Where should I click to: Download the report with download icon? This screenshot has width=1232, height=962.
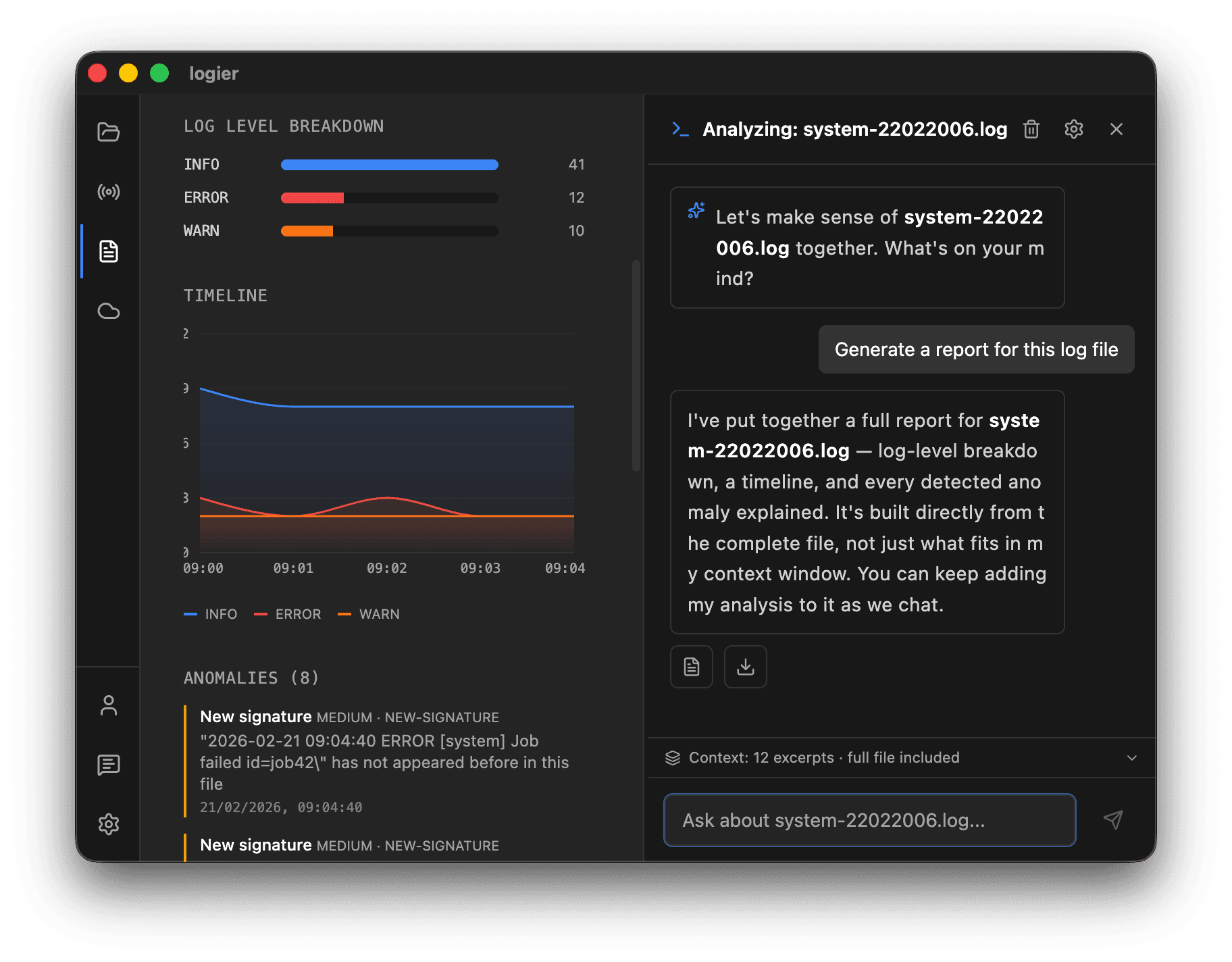click(745, 667)
